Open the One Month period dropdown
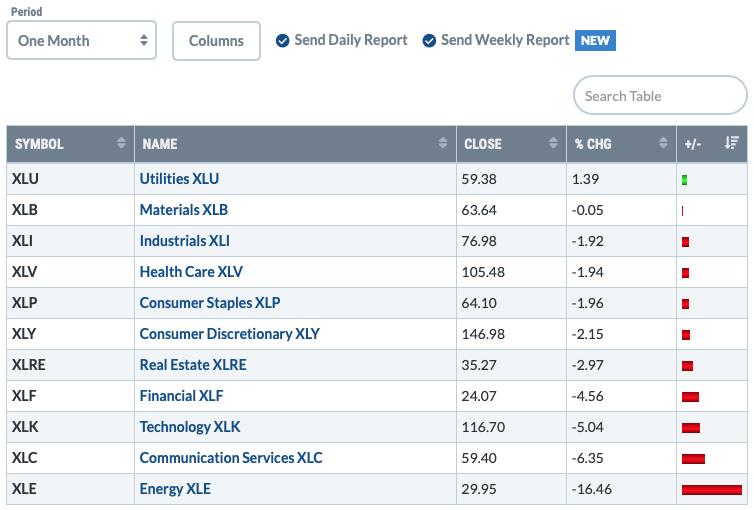The height and width of the screenshot is (510, 754). tap(82, 41)
